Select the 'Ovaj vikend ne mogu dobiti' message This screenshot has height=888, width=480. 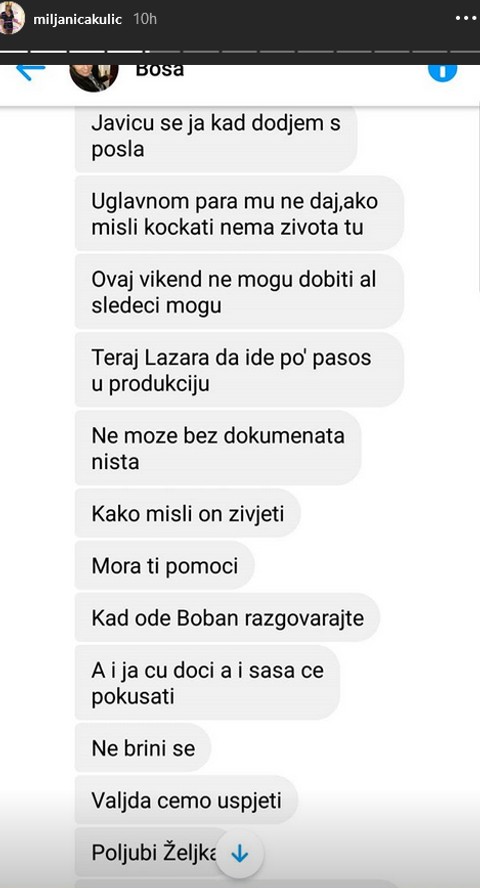click(x=239, y=292)
